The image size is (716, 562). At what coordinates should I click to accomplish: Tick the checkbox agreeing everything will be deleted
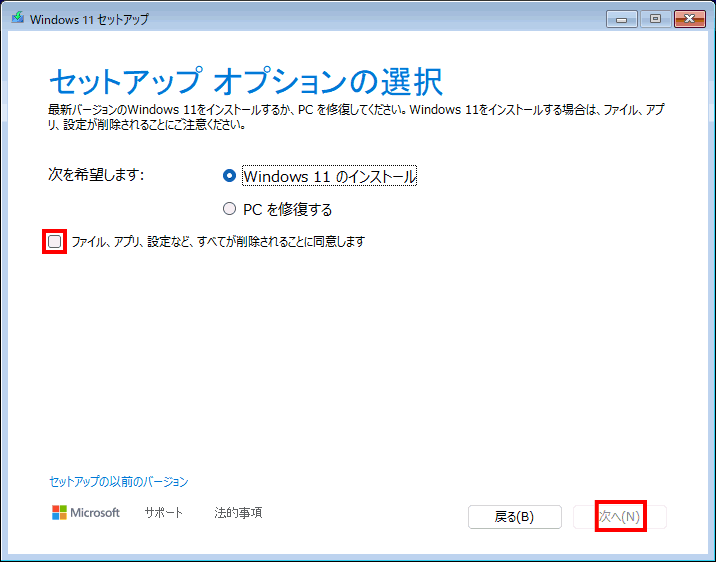pos(54,241)
